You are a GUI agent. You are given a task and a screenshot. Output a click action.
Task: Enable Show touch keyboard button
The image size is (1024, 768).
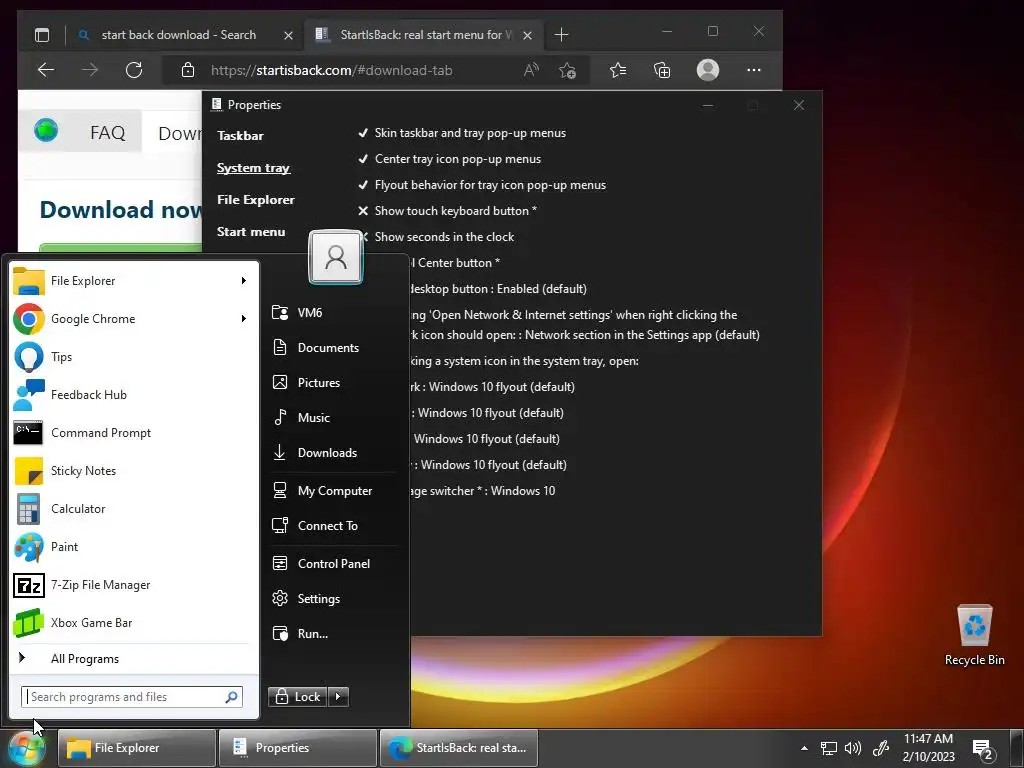point(447,211)
